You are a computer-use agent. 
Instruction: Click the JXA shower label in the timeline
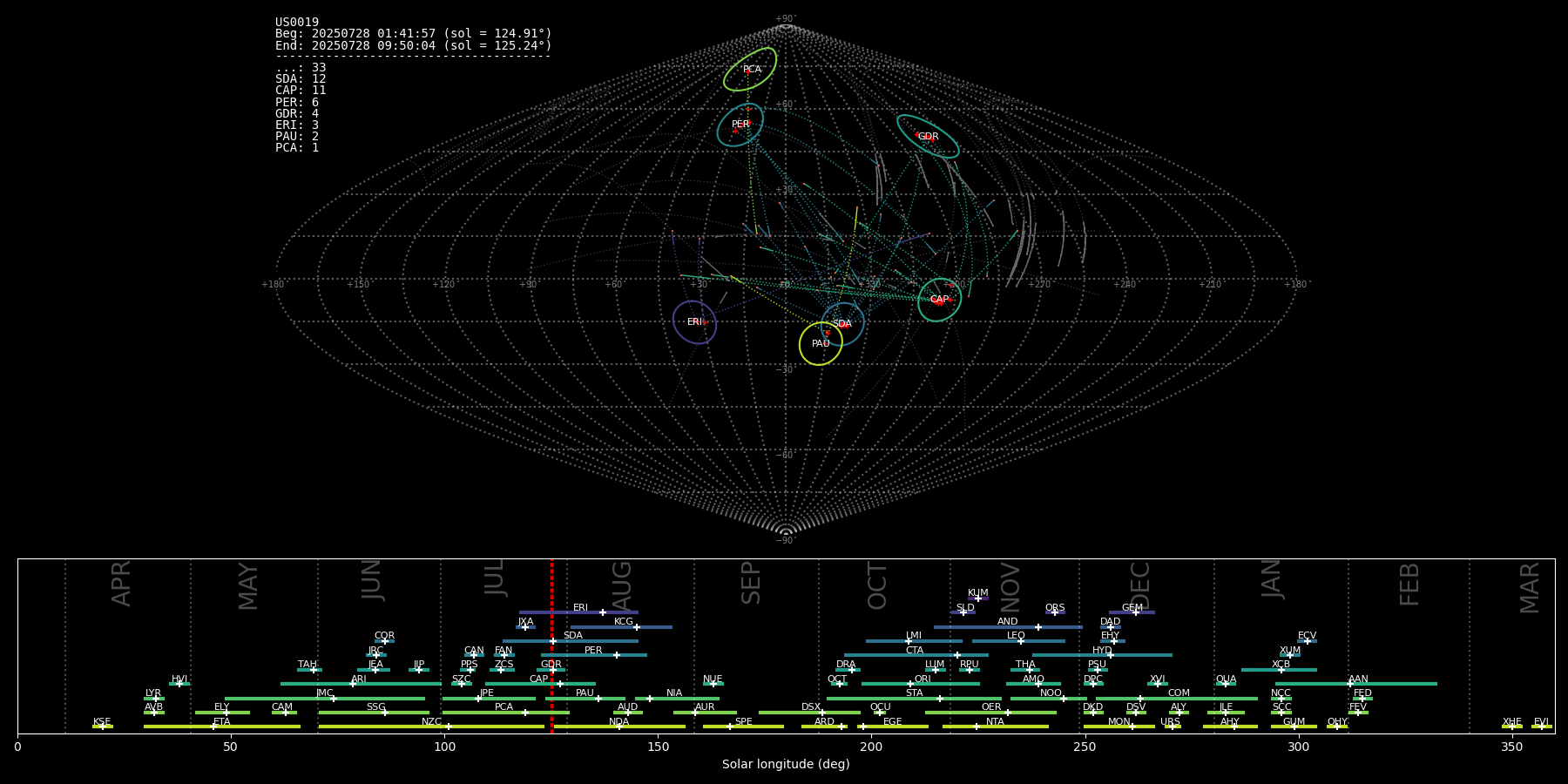tap(526, 622)
